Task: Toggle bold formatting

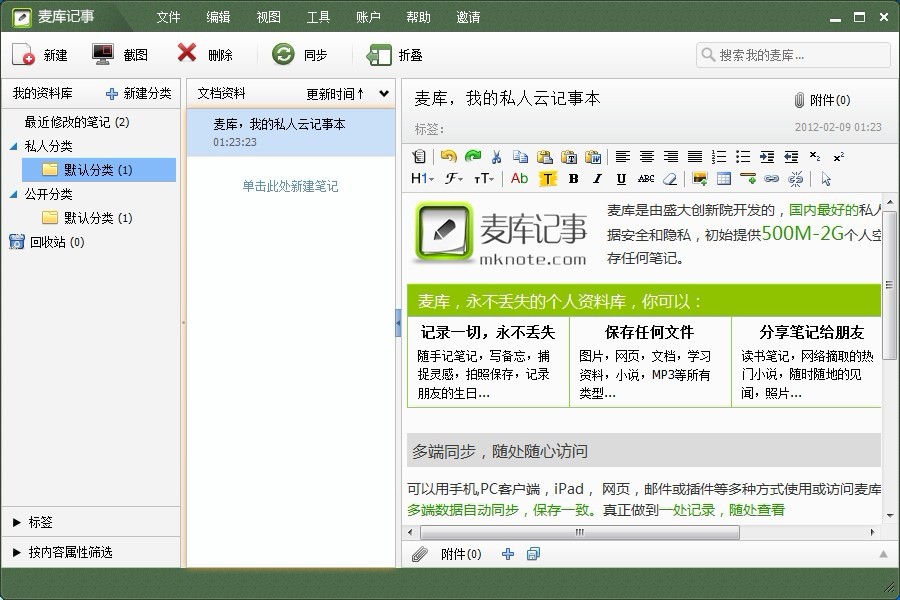Action: (x=573, y=179)
